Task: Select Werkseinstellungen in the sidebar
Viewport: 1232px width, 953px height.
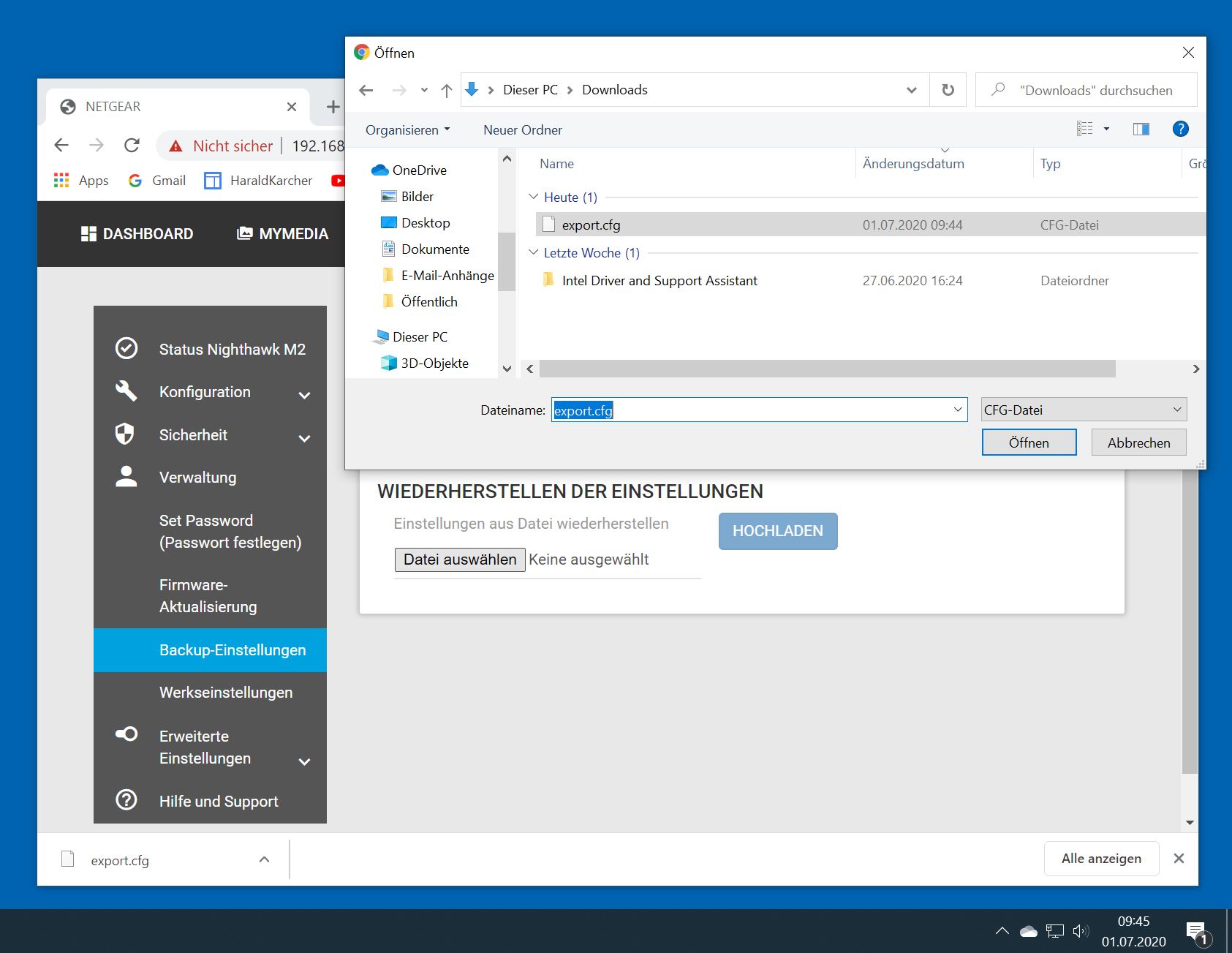Action: coord(225,693)
